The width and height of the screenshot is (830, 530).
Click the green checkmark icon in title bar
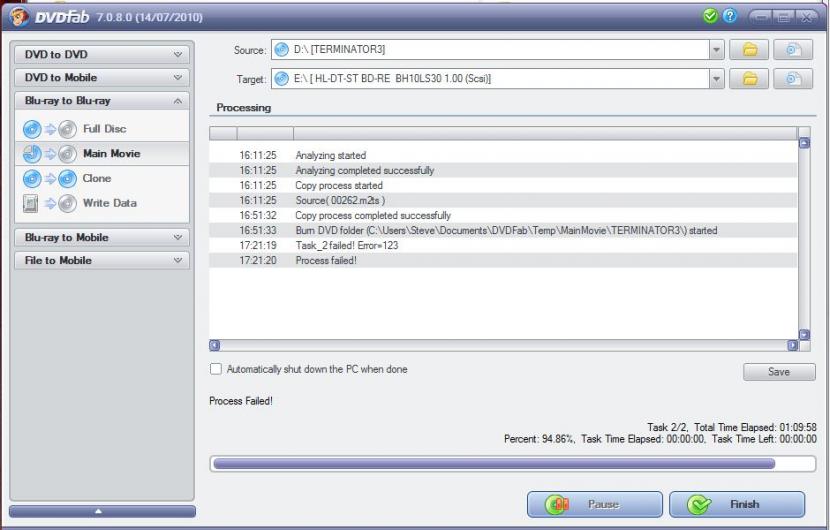[x=710, y=17]
